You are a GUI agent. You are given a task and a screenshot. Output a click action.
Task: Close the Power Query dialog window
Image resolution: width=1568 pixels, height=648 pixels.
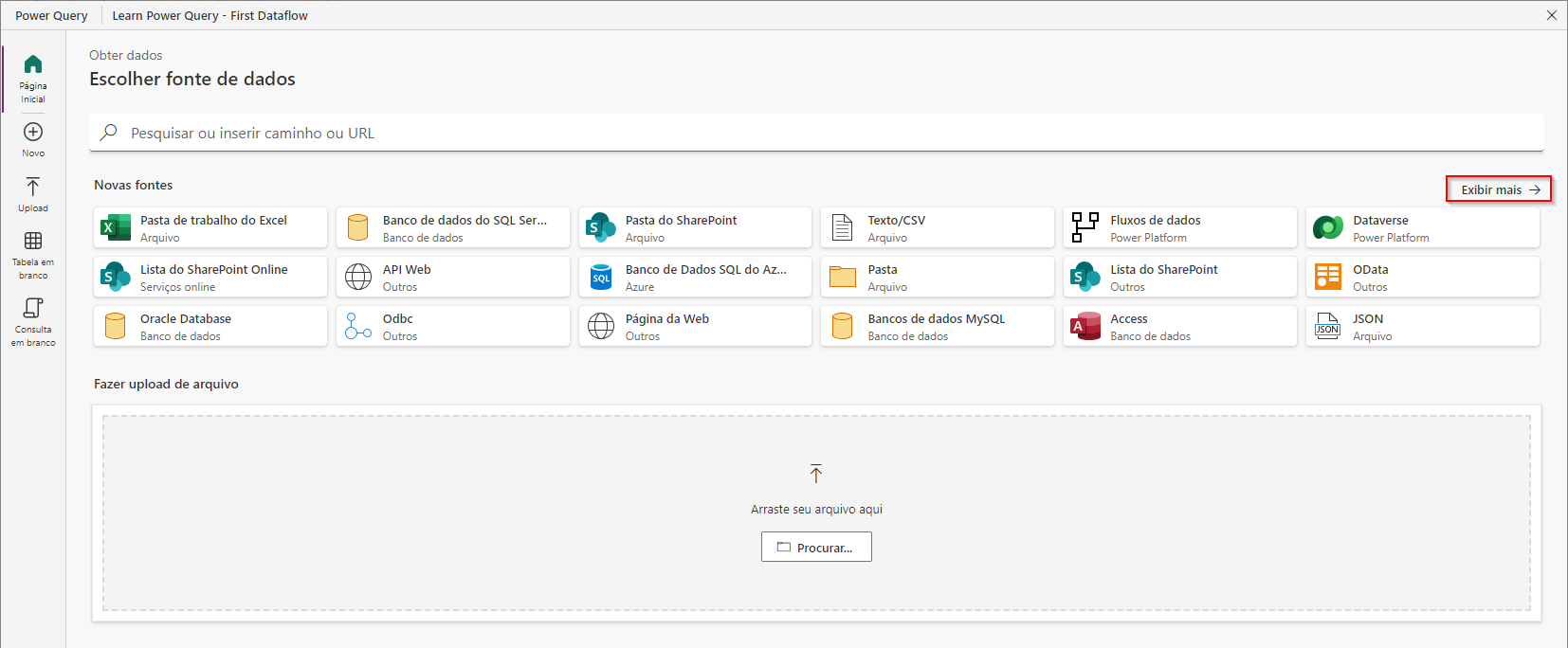(x=1551, y=15)
